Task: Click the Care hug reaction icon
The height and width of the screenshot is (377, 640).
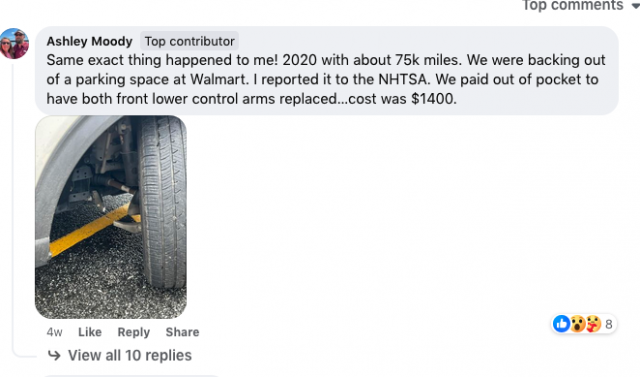Action: click(593, 324)
